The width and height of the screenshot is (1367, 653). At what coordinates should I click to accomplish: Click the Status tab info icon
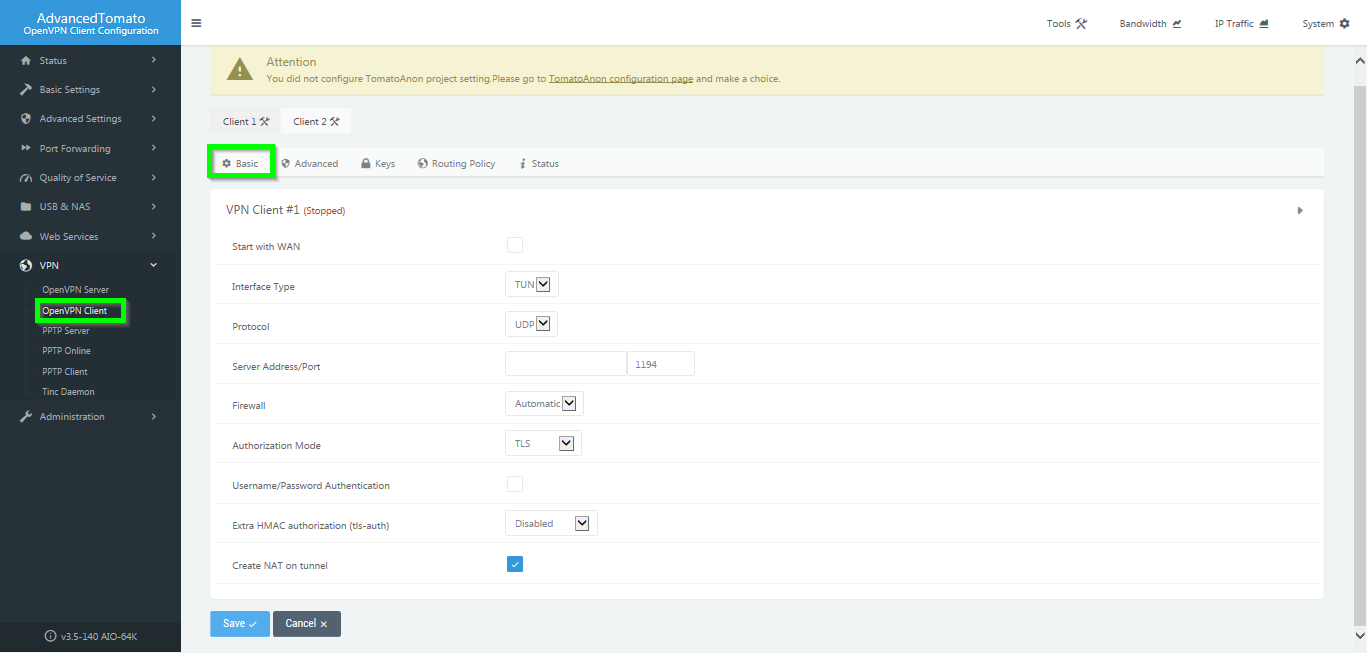coord(523,164)
